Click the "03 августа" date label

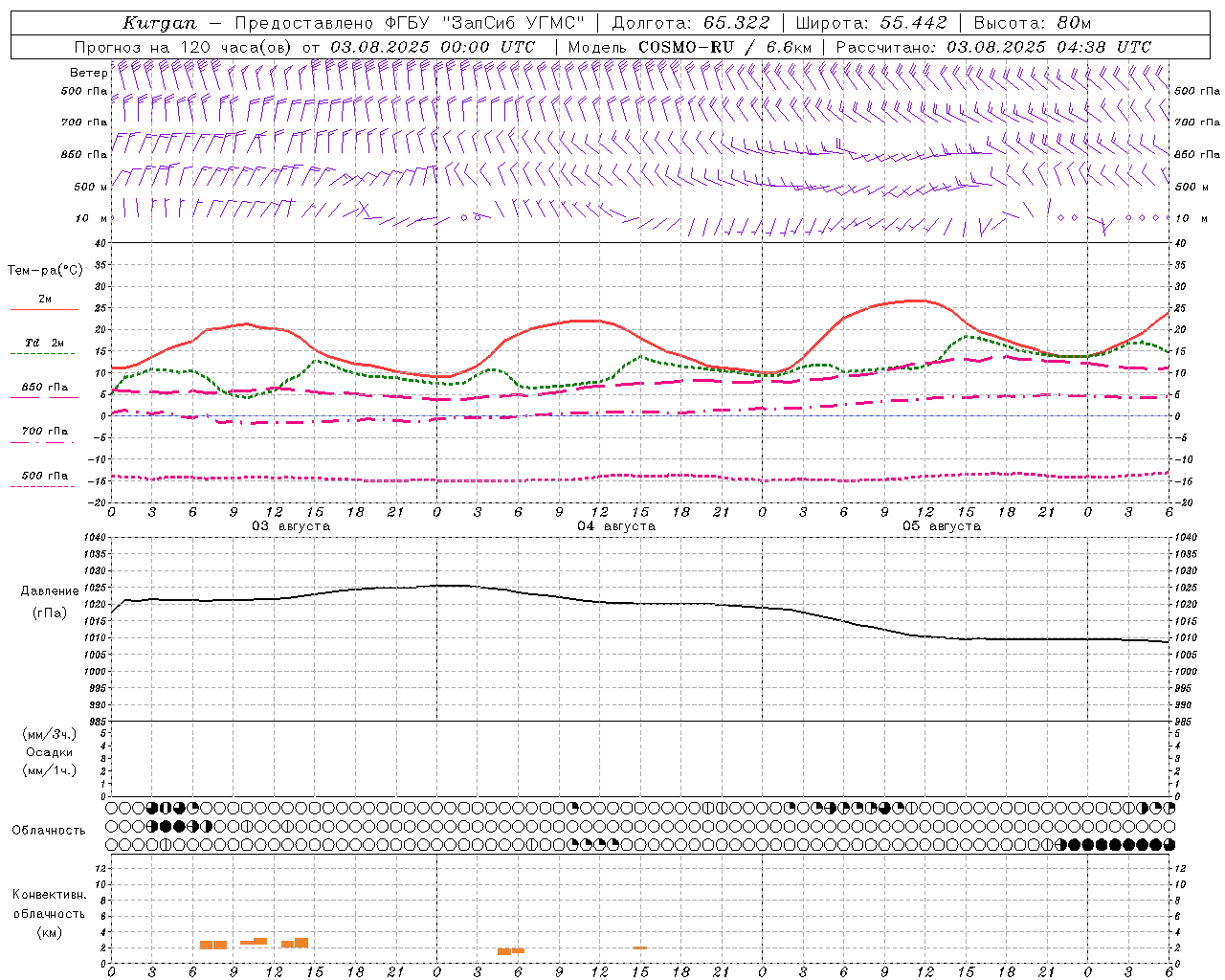click(x=291, y=526)
